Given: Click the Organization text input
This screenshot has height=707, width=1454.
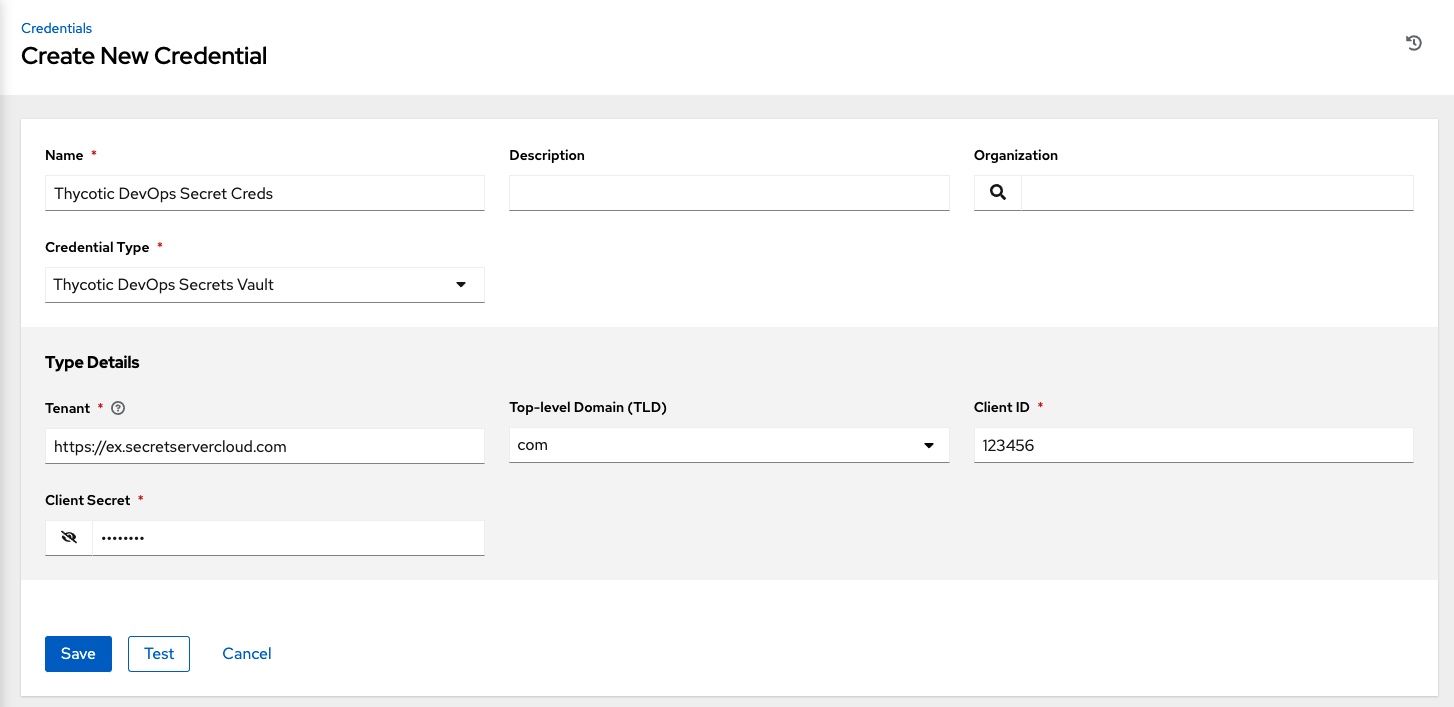Looking at the screenshot, I should 1216,192.
